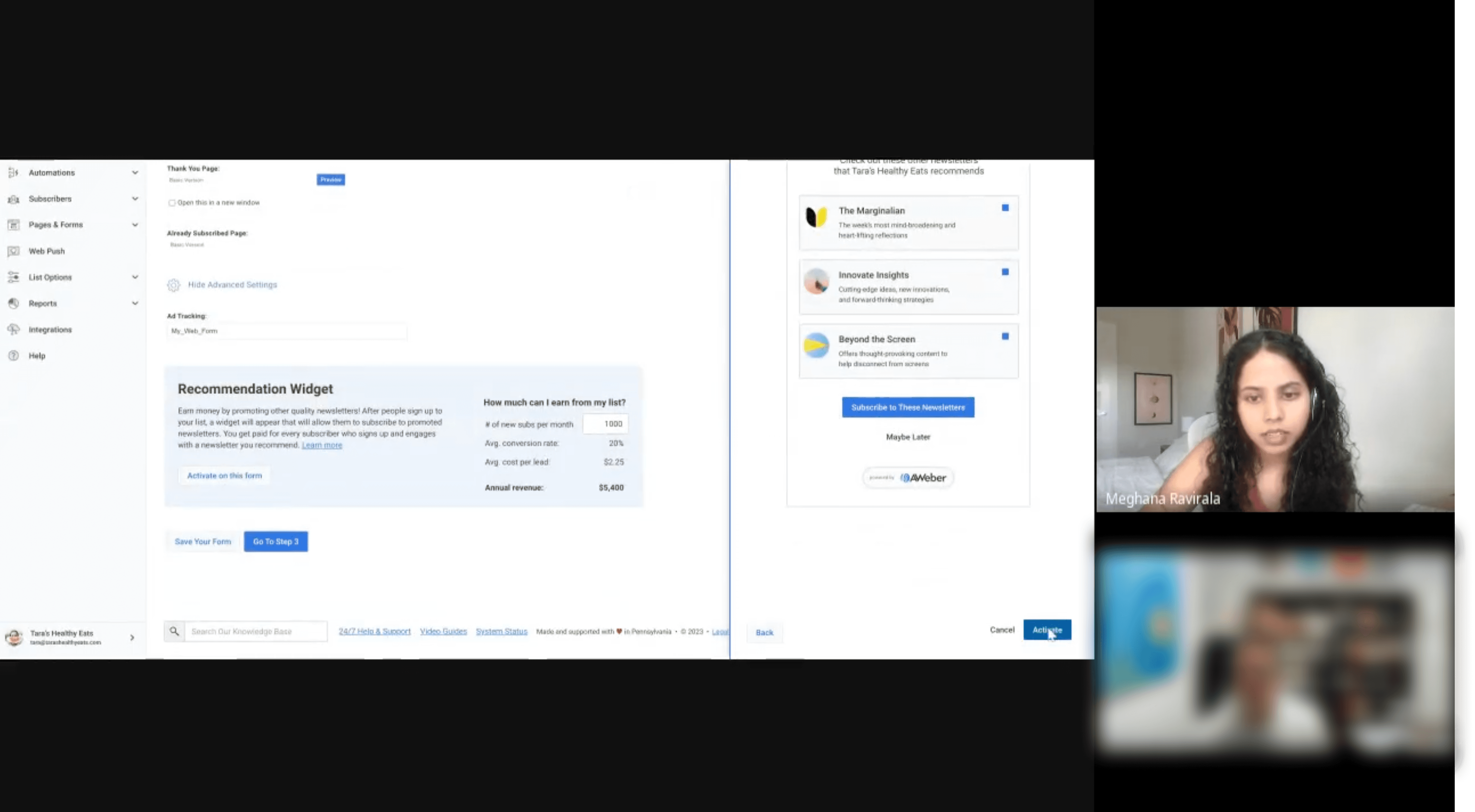The height and width of the screenshot is (812, 1475).
Task: Open the 24/7 Help & Support link
Action: (x=375, y=631)
